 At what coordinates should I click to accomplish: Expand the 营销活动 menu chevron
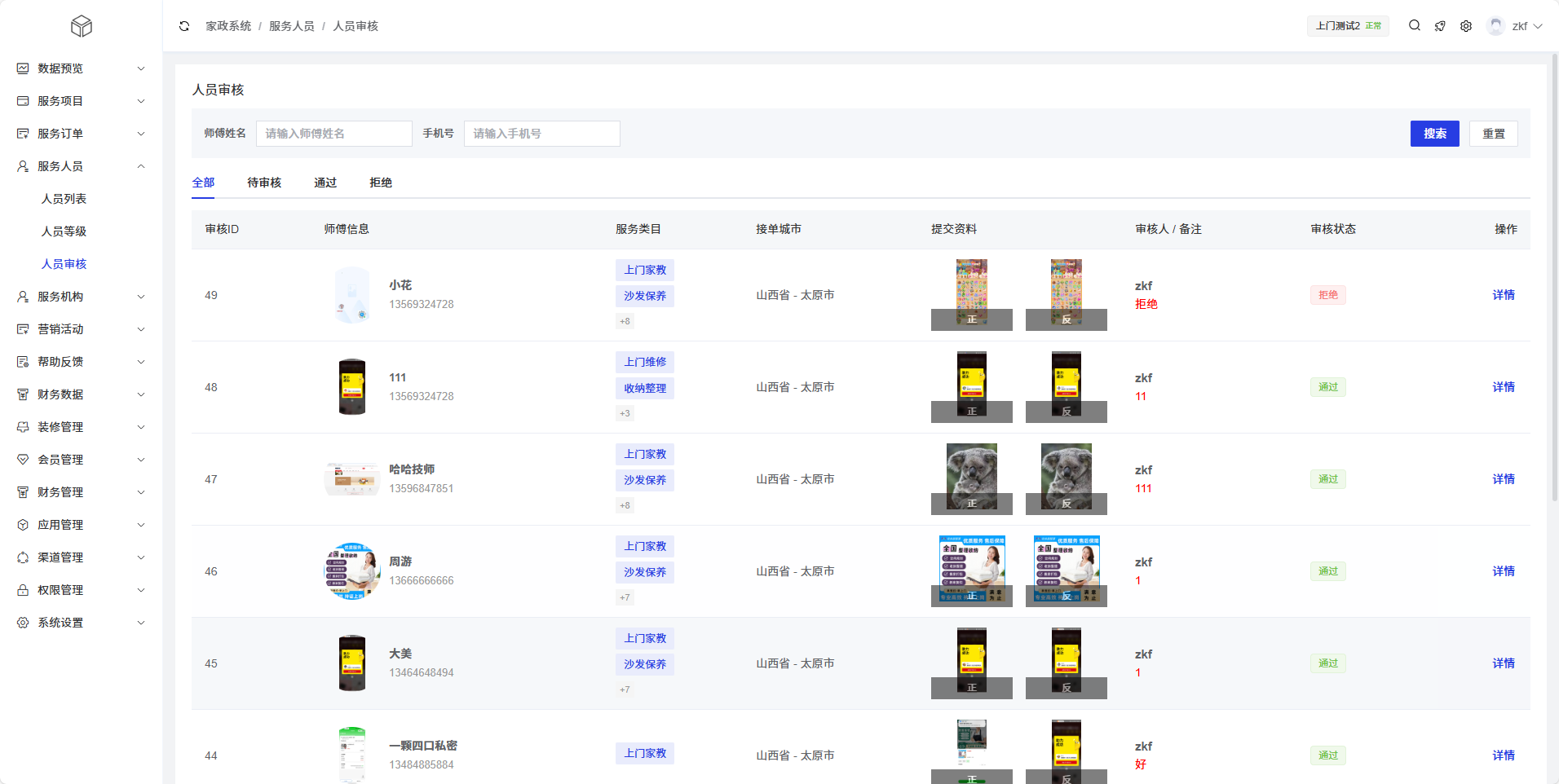(x=141, y=329)
